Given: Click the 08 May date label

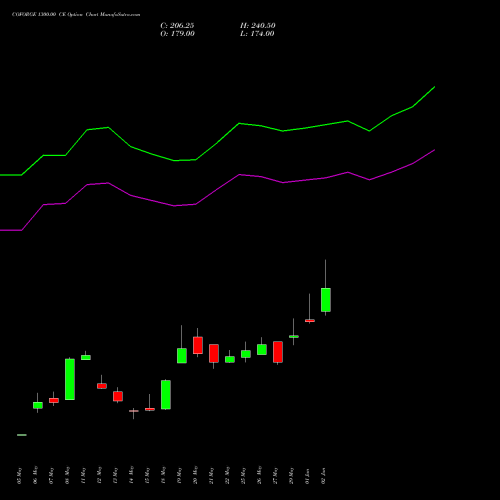Looking at the screenshot, I should pos(67,475).
